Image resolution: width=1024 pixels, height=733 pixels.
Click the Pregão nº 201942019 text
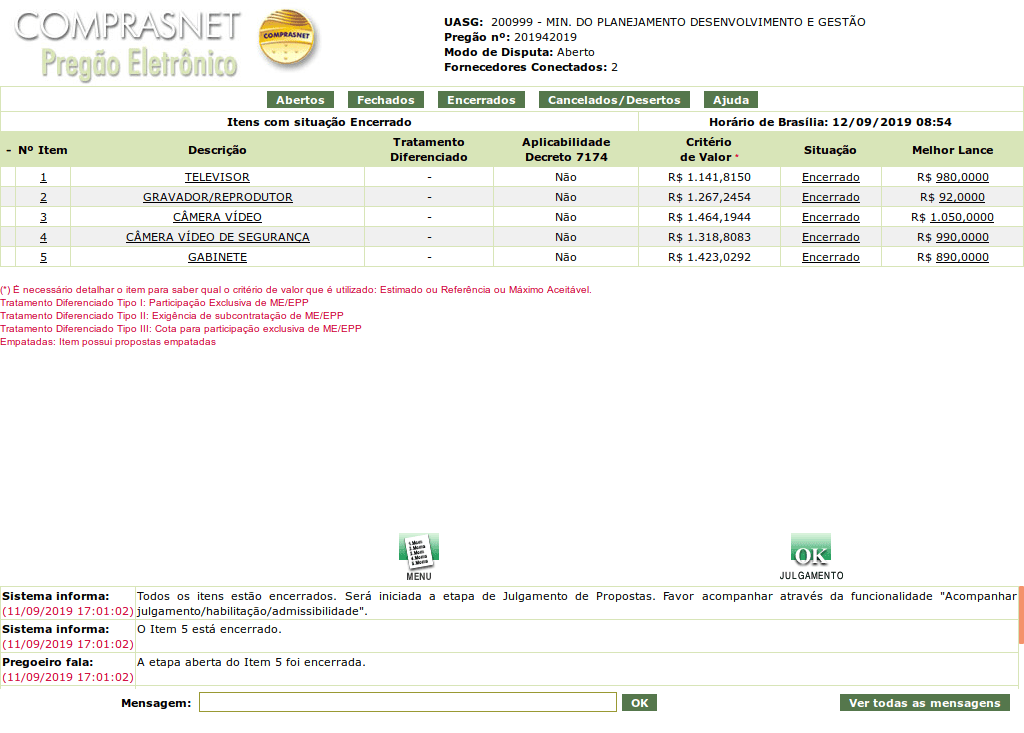[510, 37]
